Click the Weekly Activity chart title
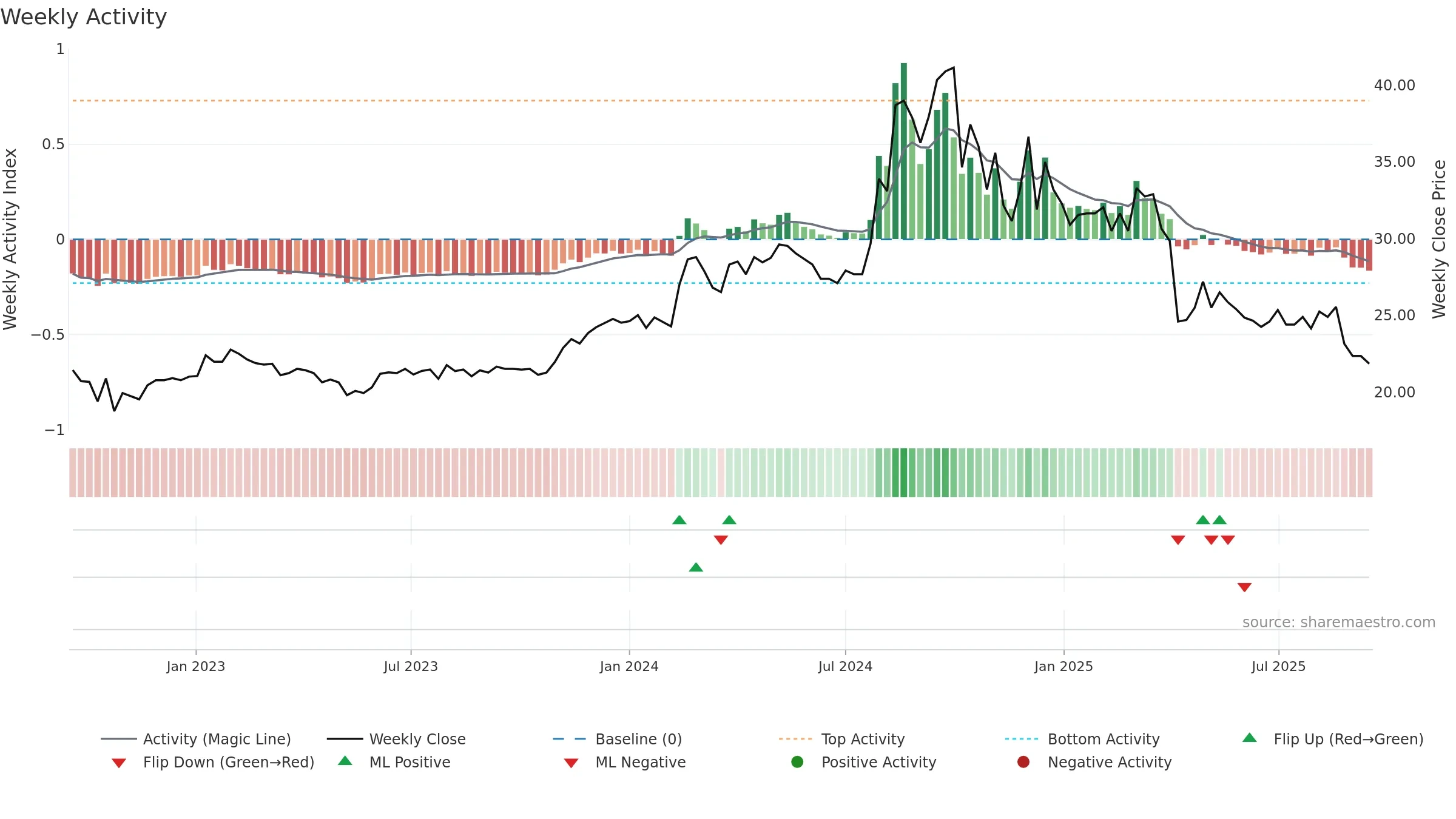Viewport: 1456px width, 819px height. (84, 17)
